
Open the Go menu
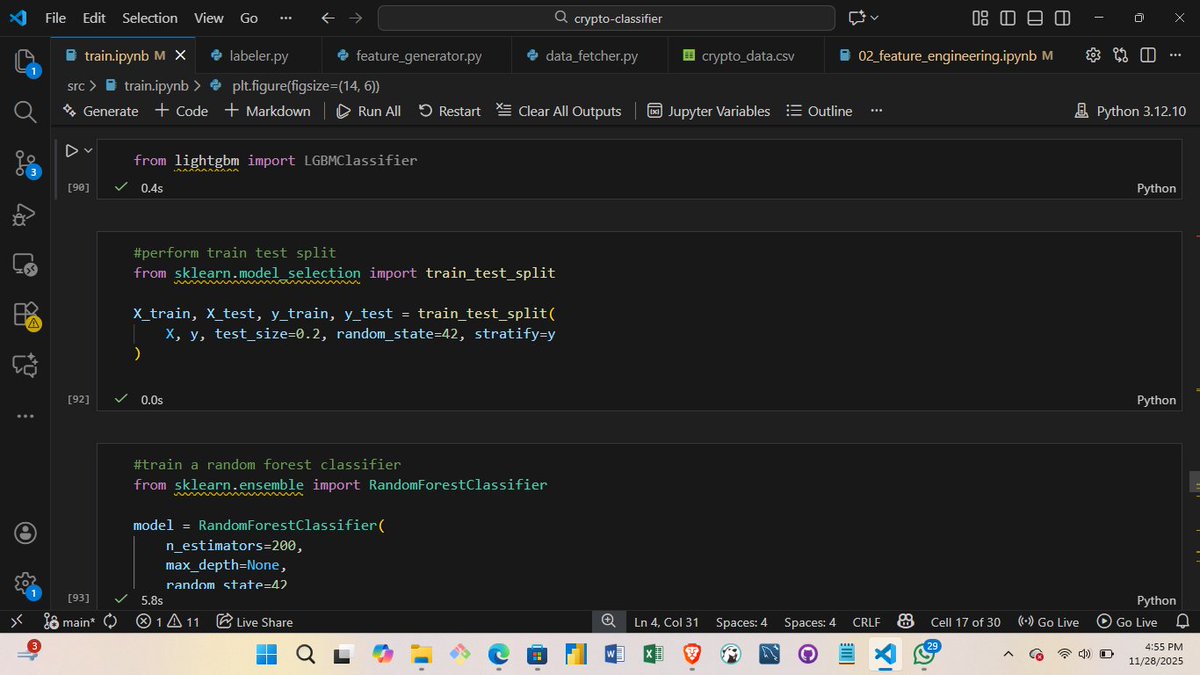pos(249,18)
